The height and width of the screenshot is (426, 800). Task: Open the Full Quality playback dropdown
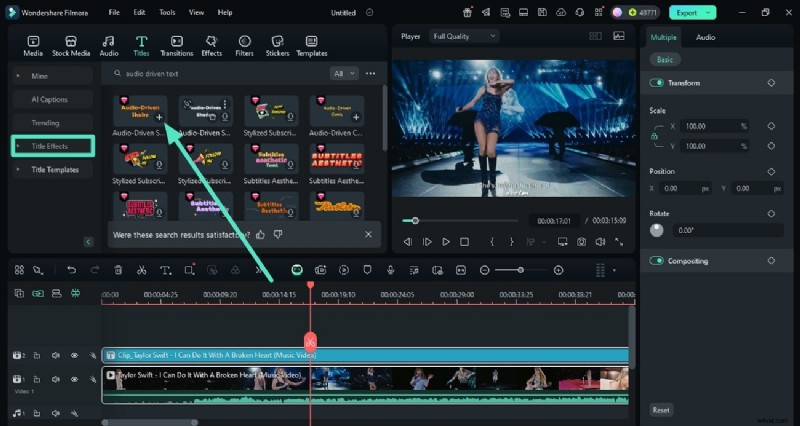464,36
